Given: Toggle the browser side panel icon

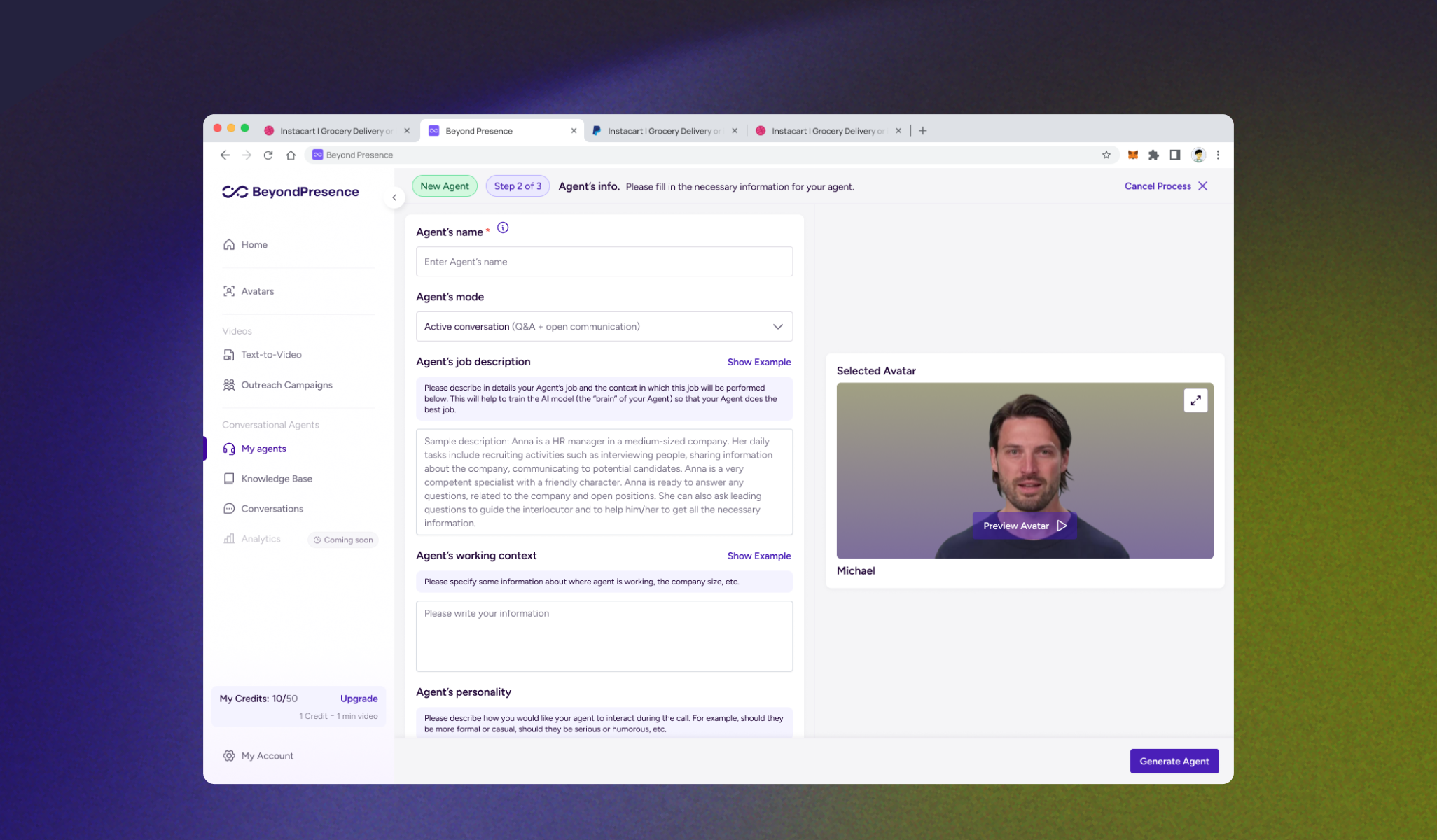Looking at the screenshot, I should (1175, 155).
